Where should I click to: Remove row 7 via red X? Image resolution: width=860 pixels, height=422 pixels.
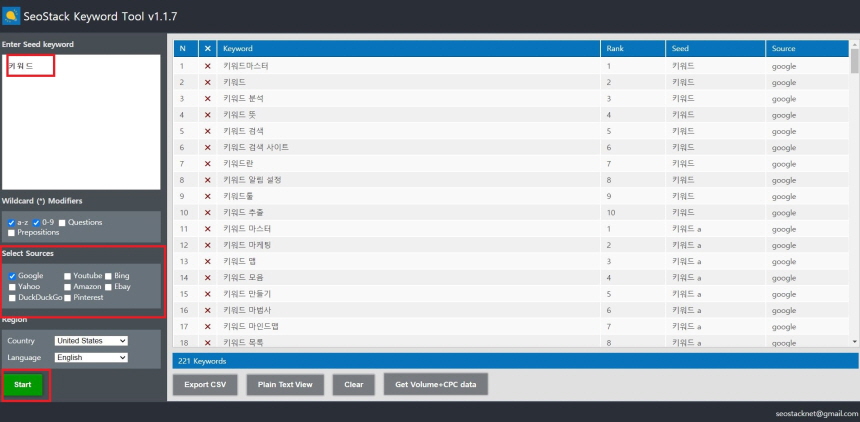[207, 164]
